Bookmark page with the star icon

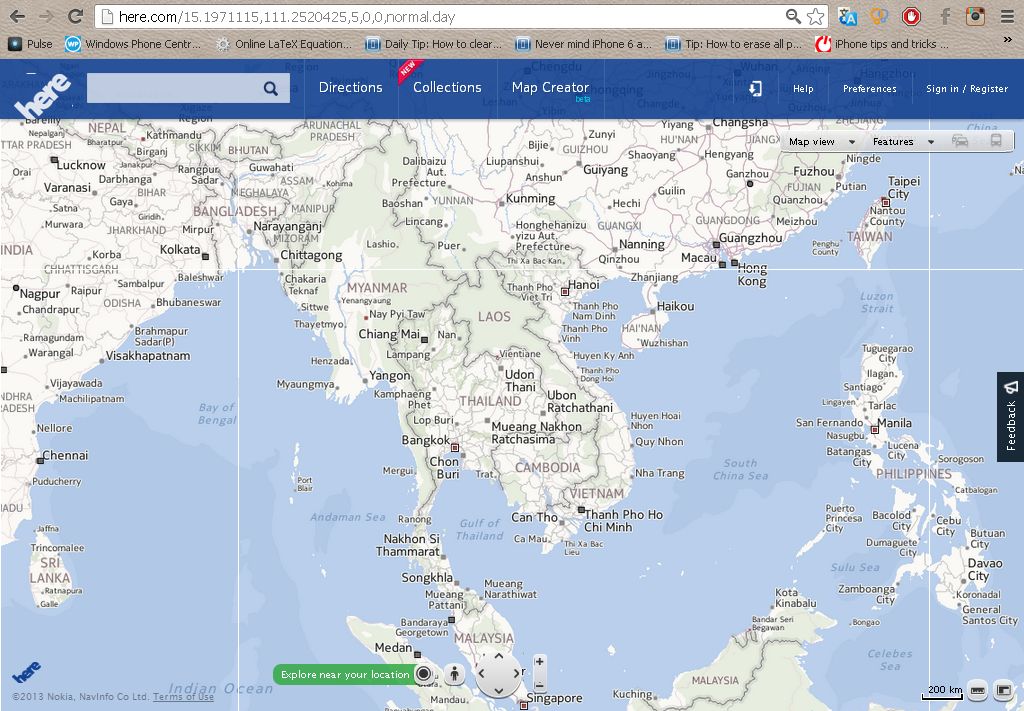click(x=815, y=16)
